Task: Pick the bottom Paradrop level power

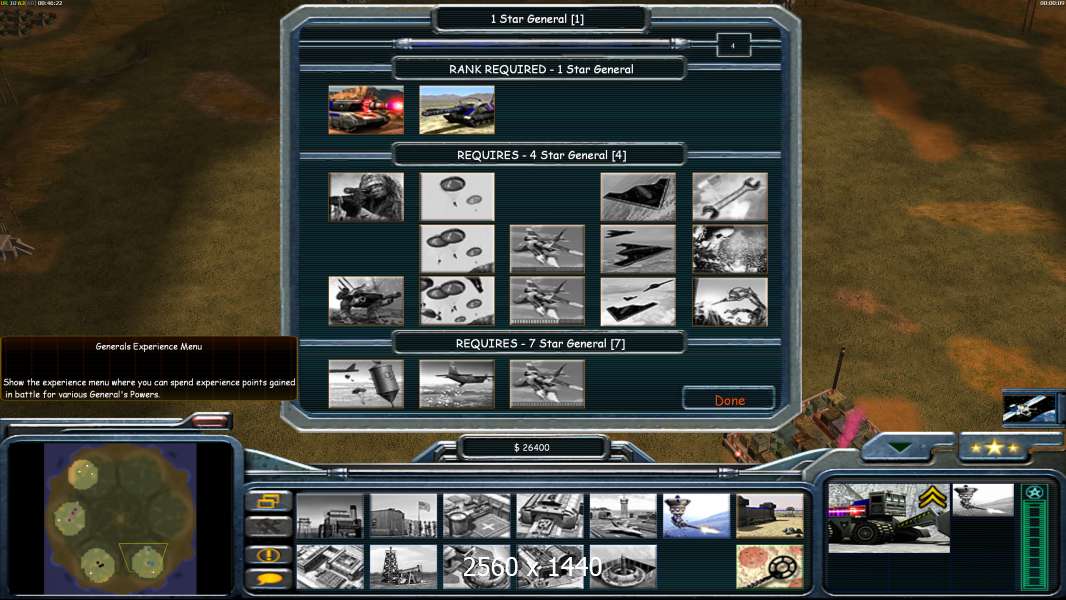Action: tap(457, 301)
